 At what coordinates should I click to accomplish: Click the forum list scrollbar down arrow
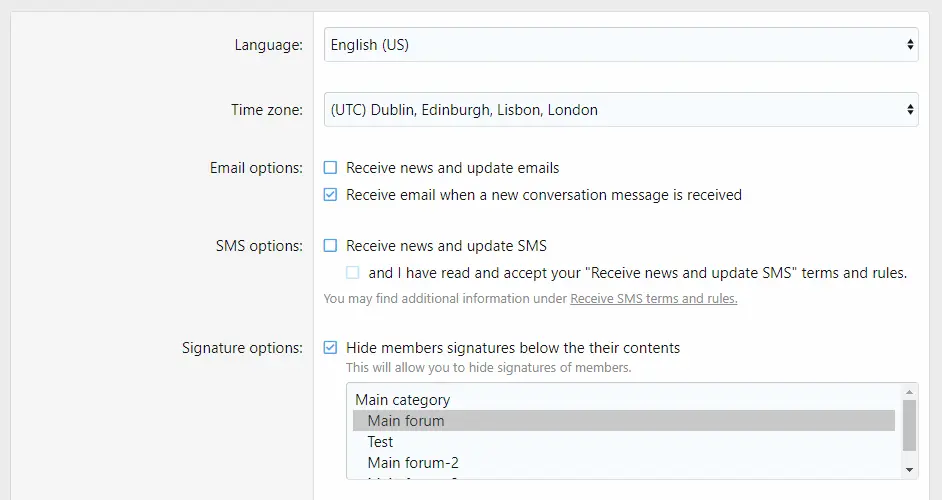click(910, 470)
